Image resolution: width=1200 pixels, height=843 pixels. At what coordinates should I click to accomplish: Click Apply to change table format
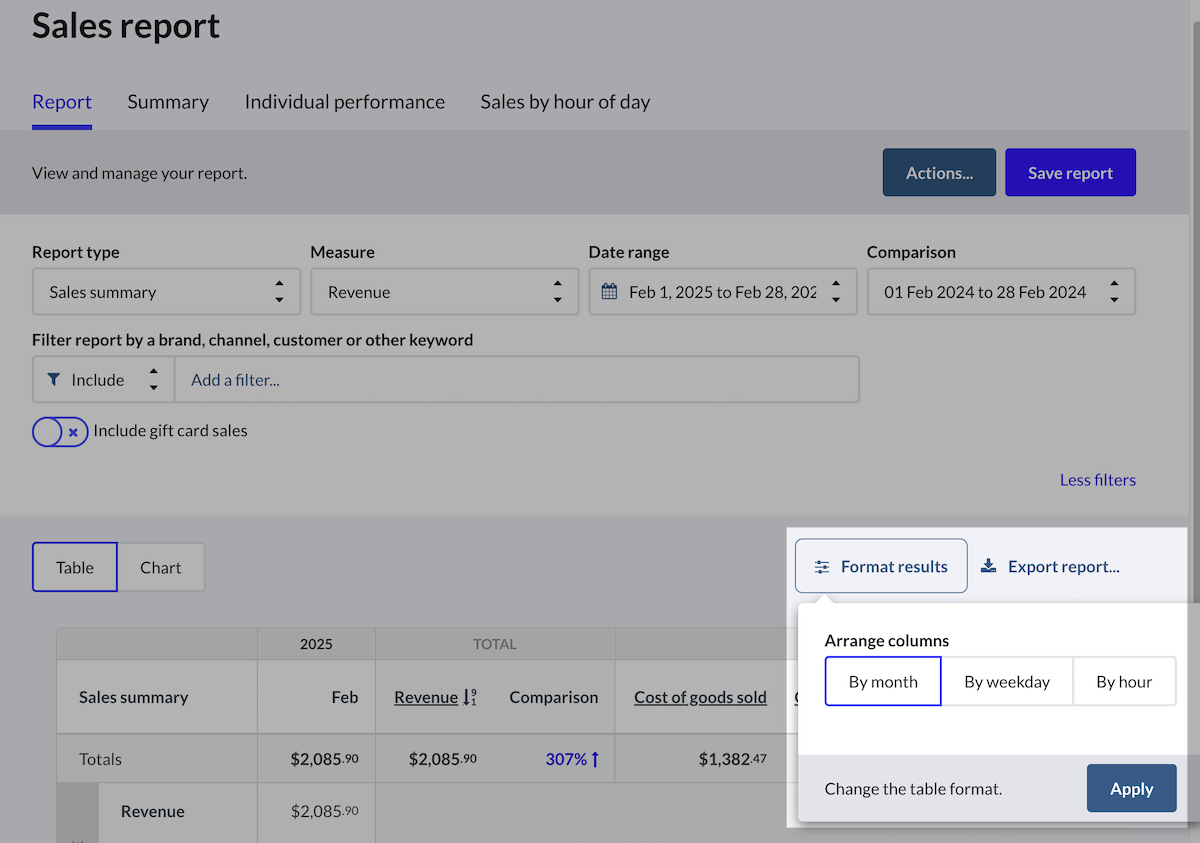1131,789
